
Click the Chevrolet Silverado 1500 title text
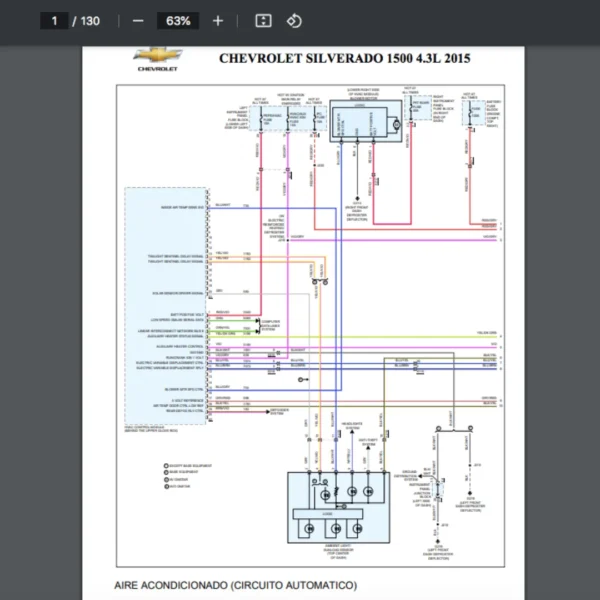point(345,58)
